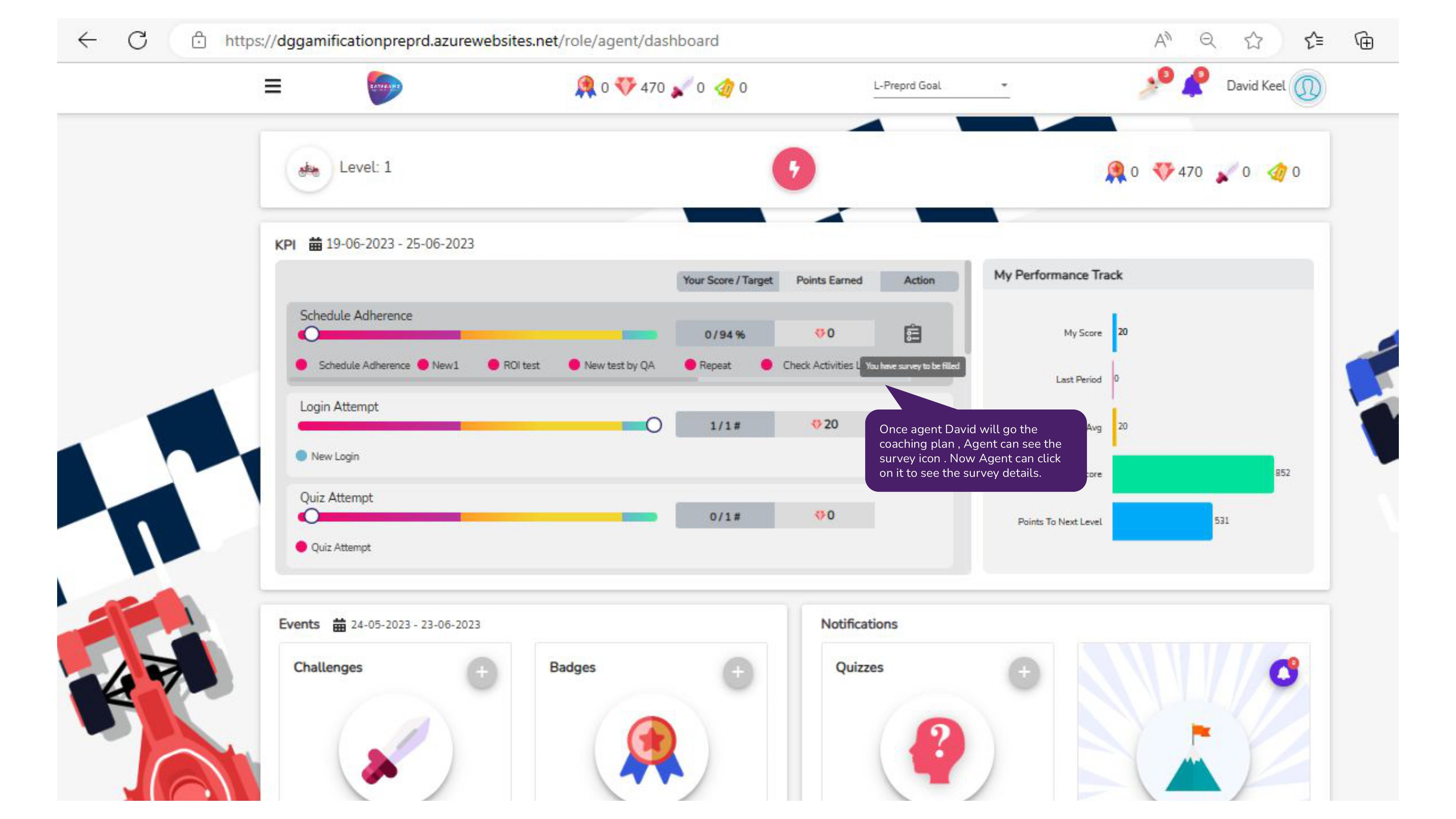The image size is (1456, 819).
Task: Select the gem points icon in header
Action: 625,88
